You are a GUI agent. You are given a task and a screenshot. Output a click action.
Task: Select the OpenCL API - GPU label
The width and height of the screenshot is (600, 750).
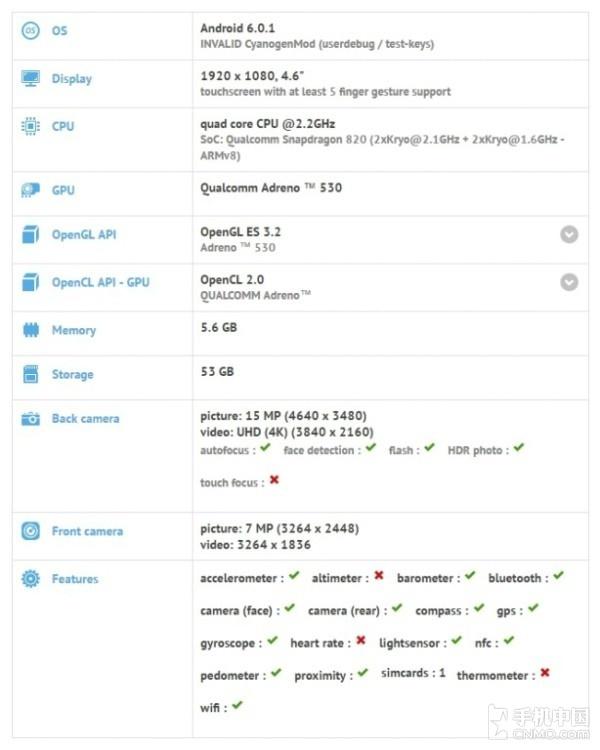pyautogui.click(x=101, y=283)
